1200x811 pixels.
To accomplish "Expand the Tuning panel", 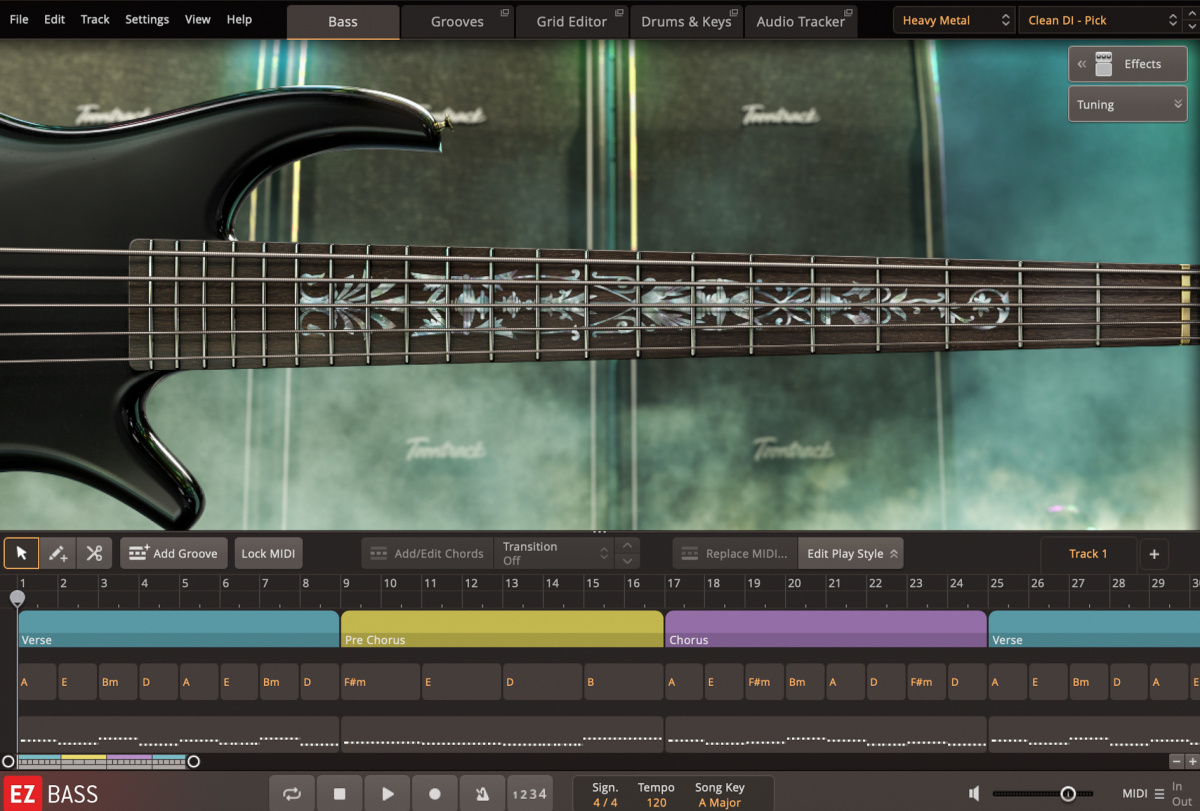I will point(1127,103).
